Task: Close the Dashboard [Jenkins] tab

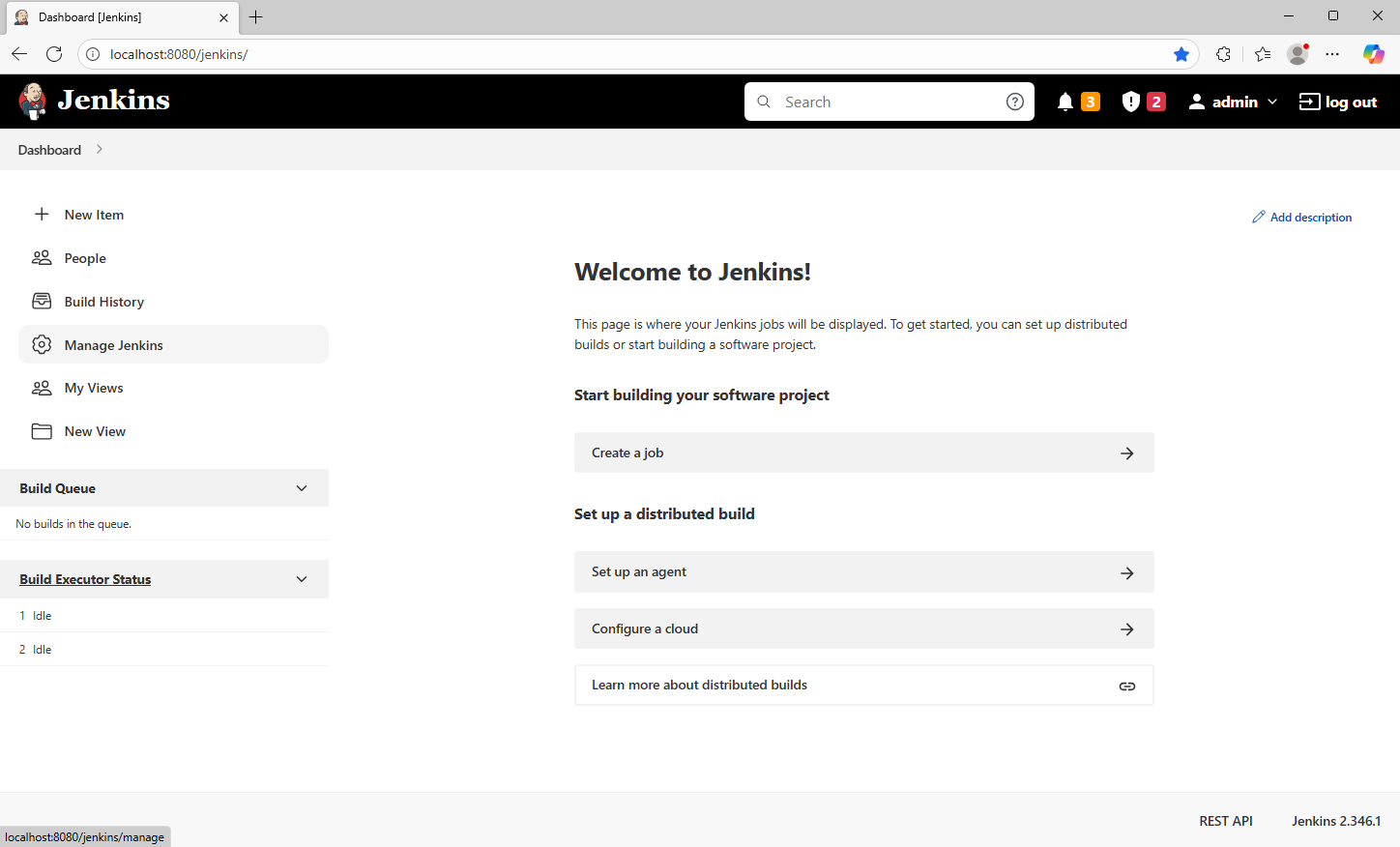Action: [223, 17]
